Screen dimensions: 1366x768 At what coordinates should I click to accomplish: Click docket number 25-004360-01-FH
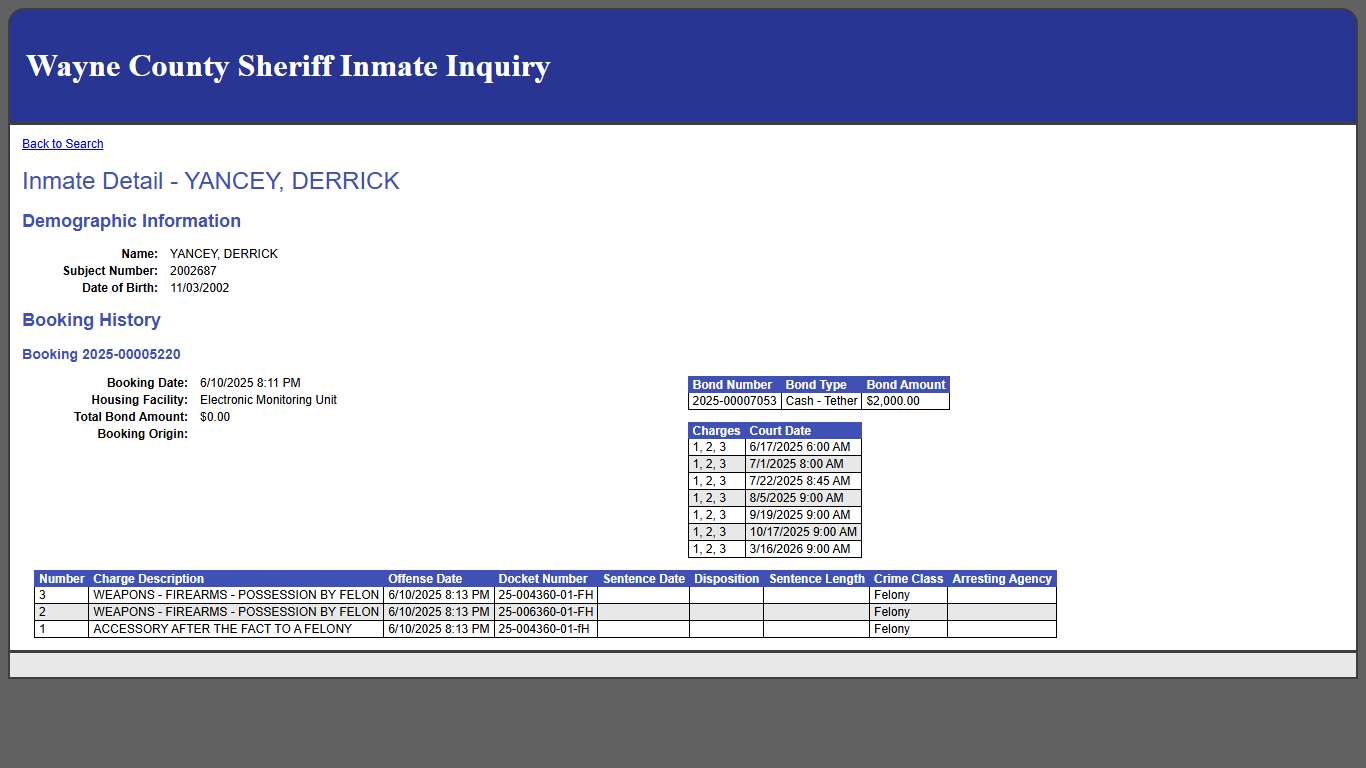pyautogui.click(x=543, y=594)
